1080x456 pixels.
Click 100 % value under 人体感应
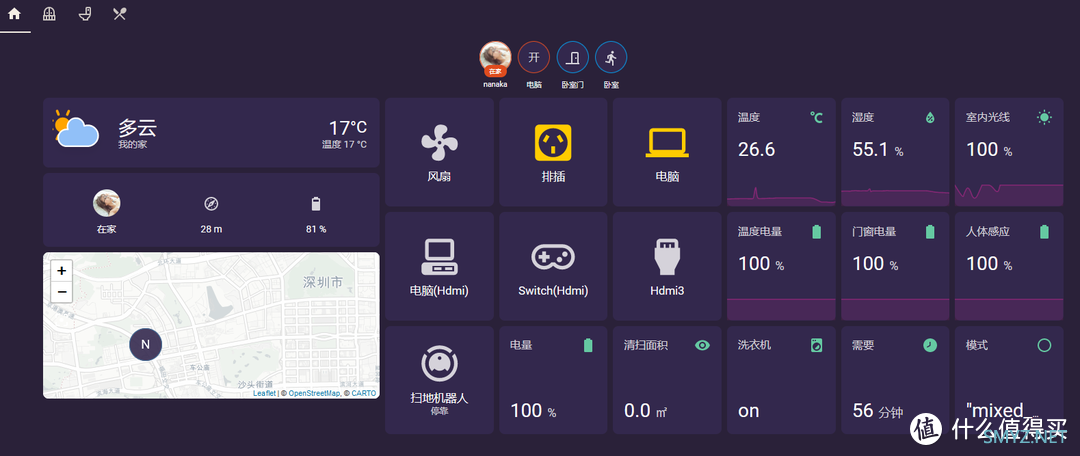click(x=989, y=264)
